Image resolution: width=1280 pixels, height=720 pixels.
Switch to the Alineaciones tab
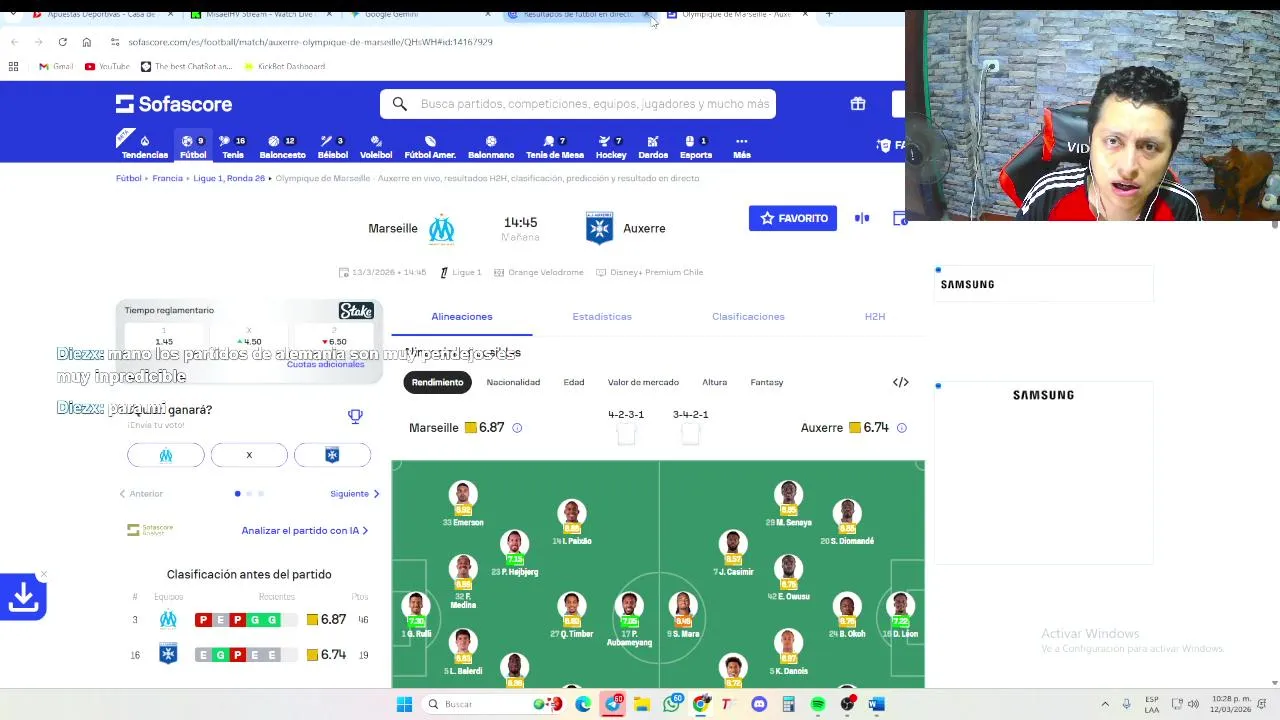pos(462,316)
